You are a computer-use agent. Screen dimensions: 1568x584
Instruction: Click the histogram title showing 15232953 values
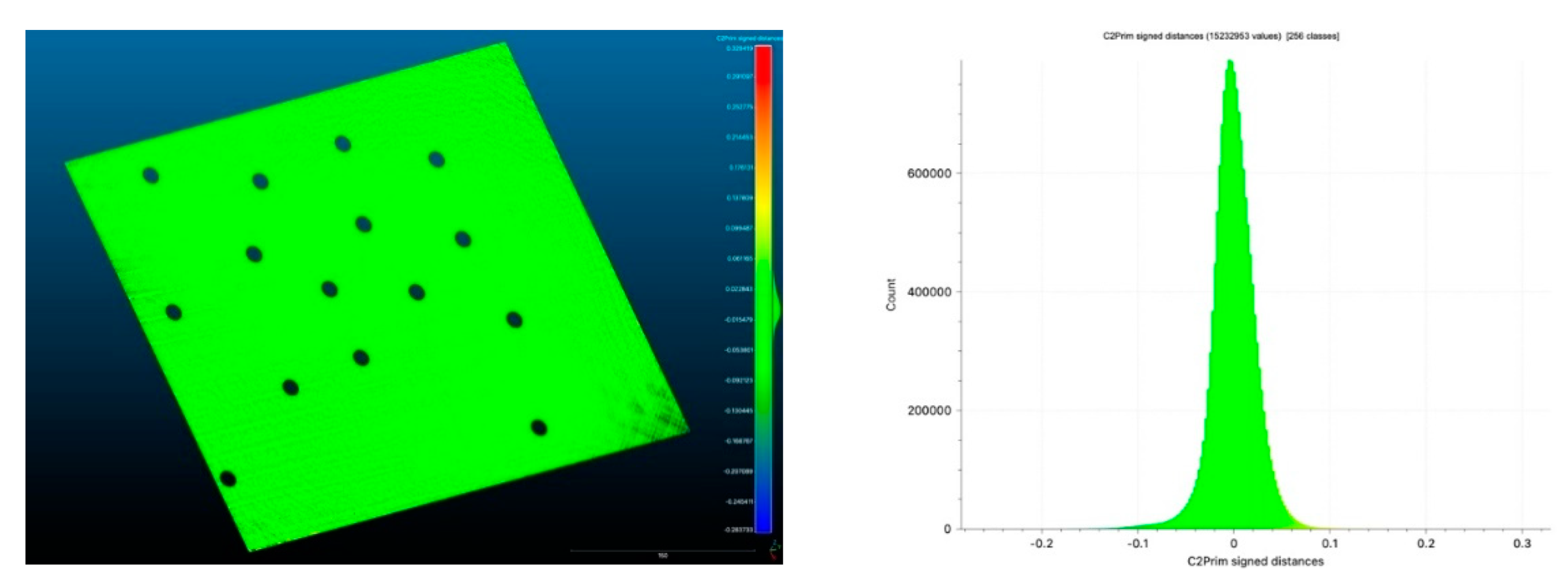point(1220,37)
